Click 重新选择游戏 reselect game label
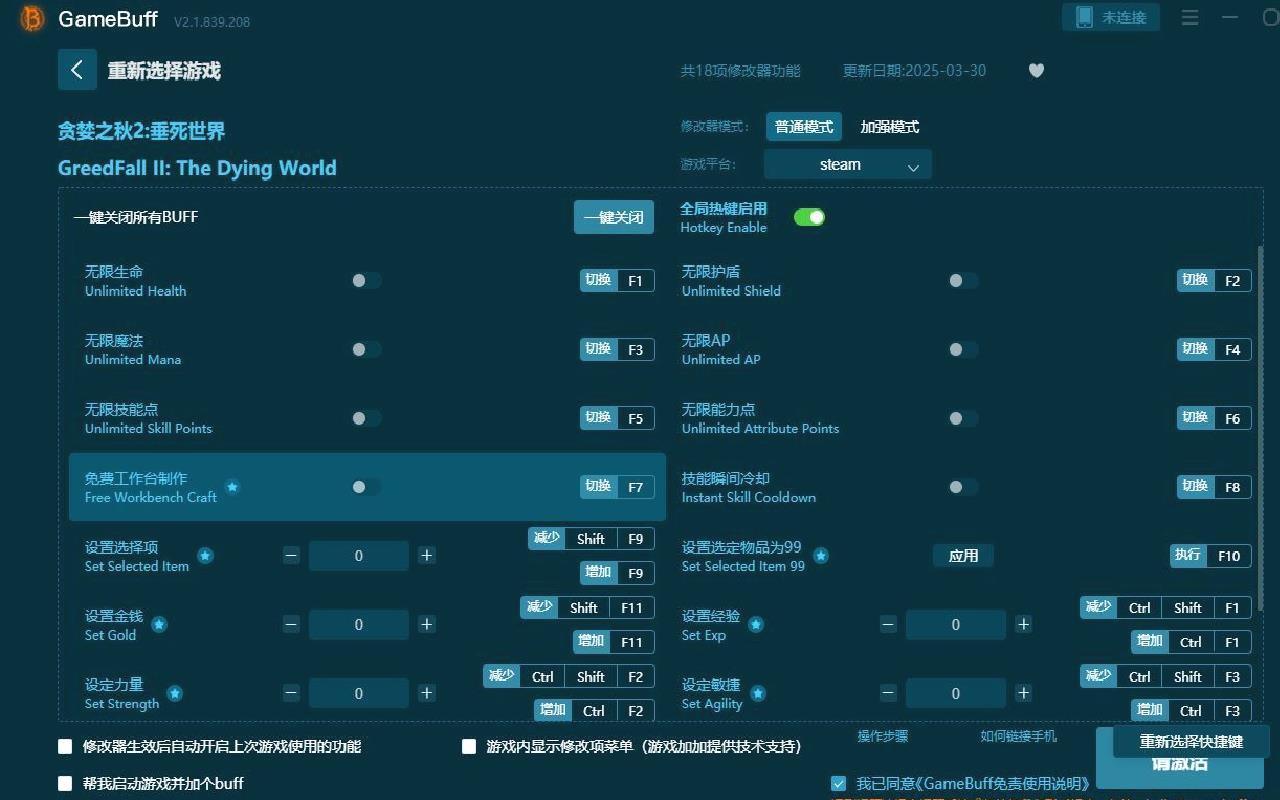The image size is (1280, 800). (x=164, y=71)
